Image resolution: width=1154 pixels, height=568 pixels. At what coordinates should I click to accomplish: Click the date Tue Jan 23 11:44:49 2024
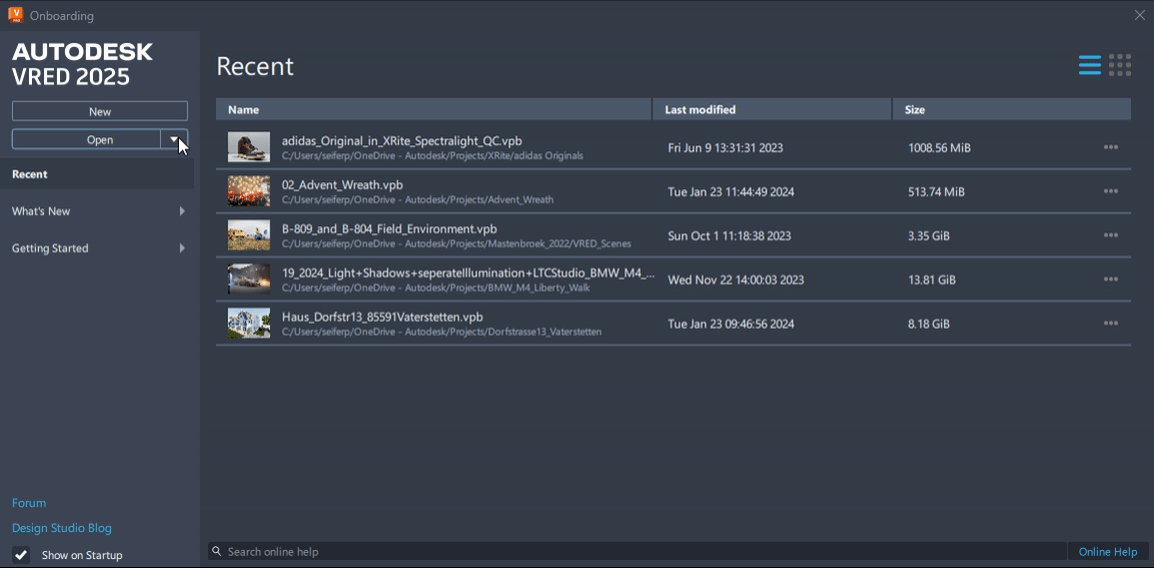pos(731,192)
